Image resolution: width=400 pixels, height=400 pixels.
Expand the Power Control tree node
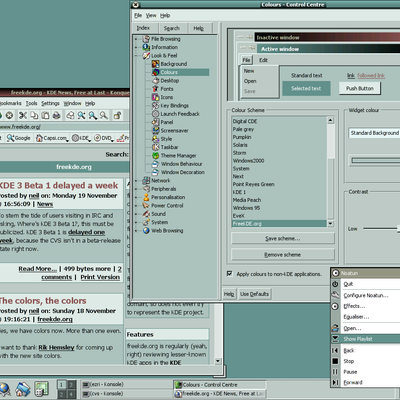point(136,206)
